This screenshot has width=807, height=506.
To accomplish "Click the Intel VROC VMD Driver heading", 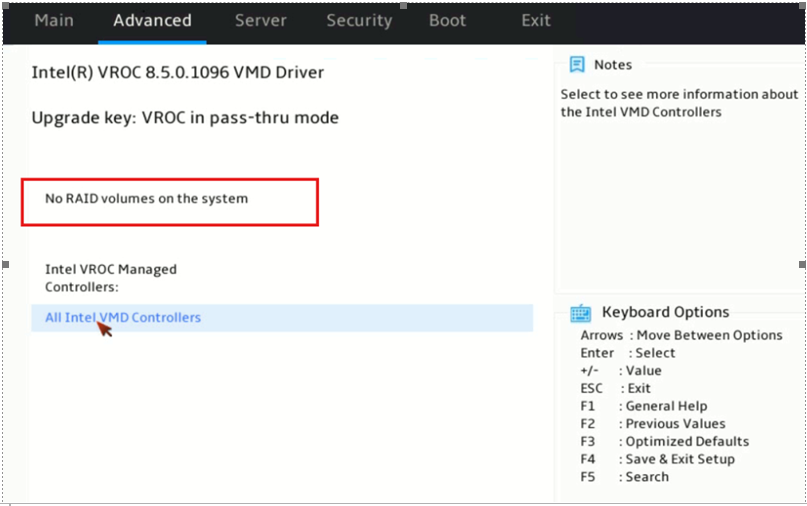I will tap(178, 73).
